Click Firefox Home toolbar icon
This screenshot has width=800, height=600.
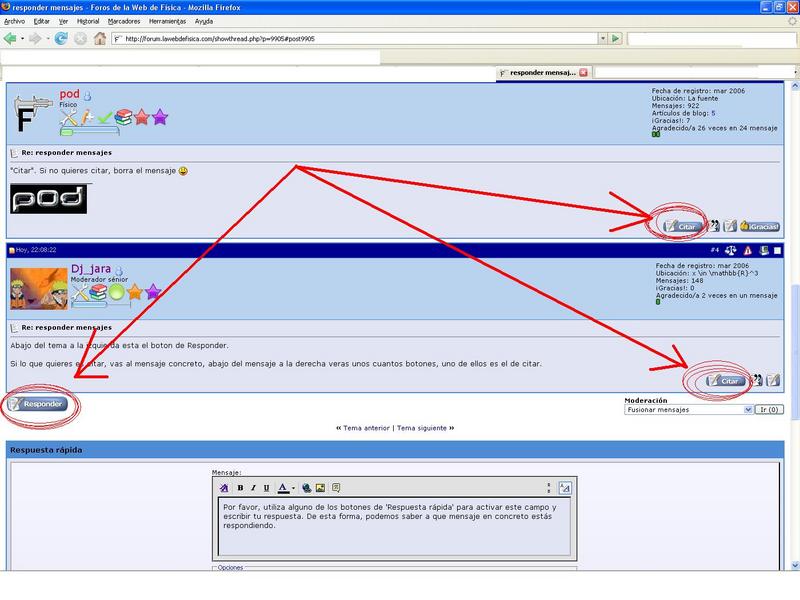point(100,39)
